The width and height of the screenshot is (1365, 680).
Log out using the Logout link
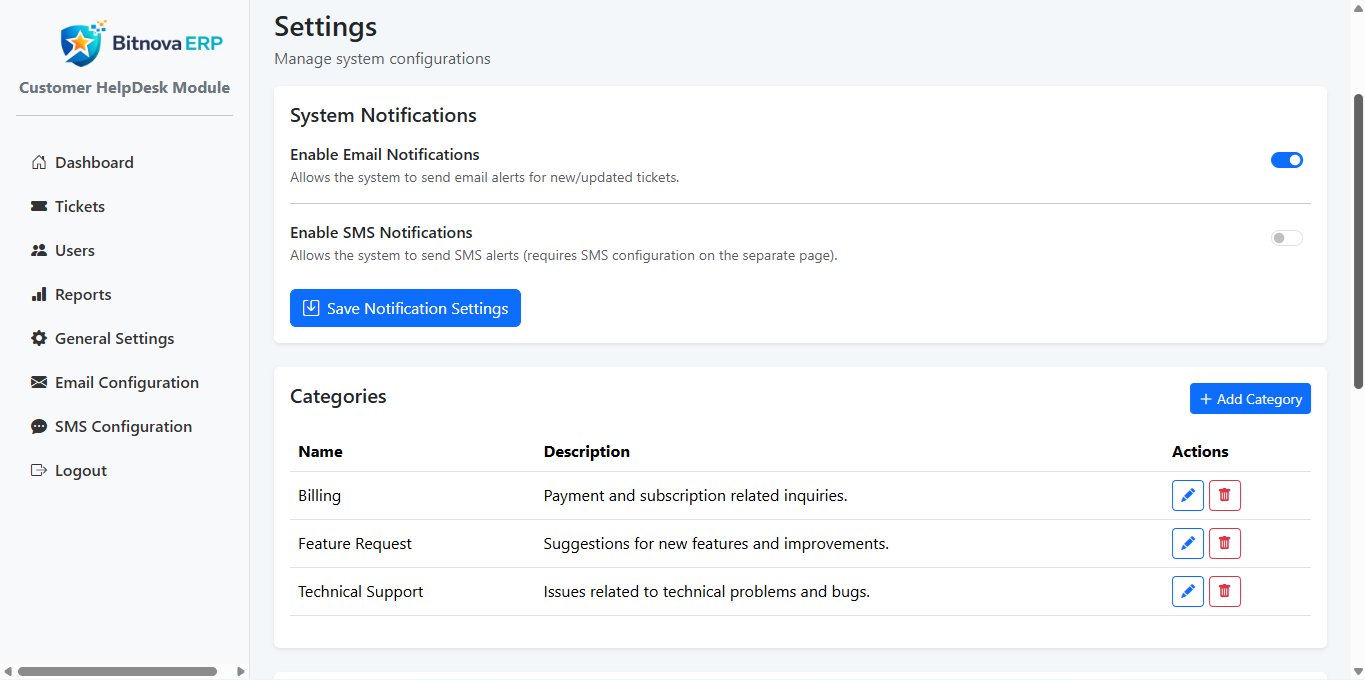(80, 471)
